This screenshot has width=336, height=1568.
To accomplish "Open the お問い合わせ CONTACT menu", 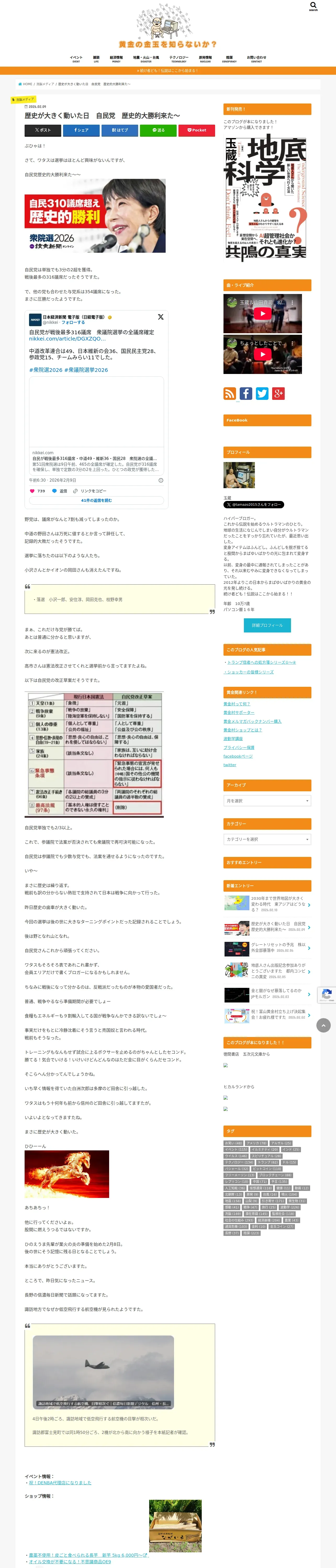I will tap(257, 59).
